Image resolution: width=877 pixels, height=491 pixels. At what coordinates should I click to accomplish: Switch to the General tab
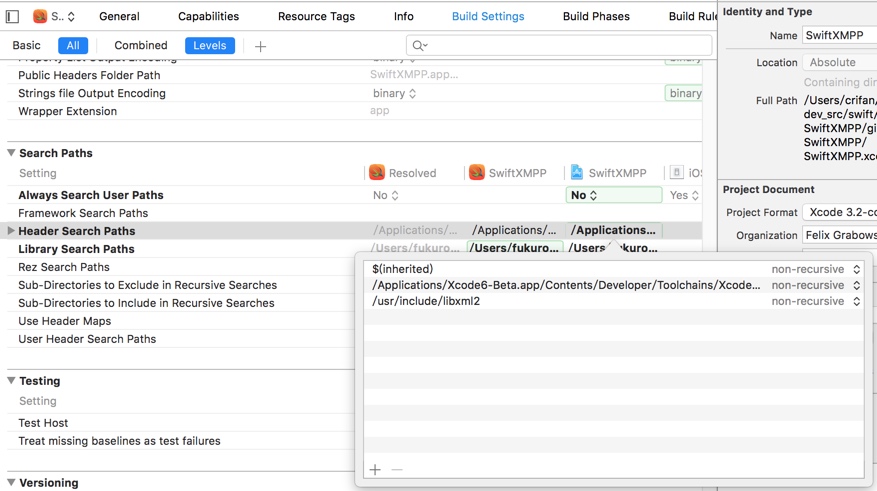pos(119,16)
